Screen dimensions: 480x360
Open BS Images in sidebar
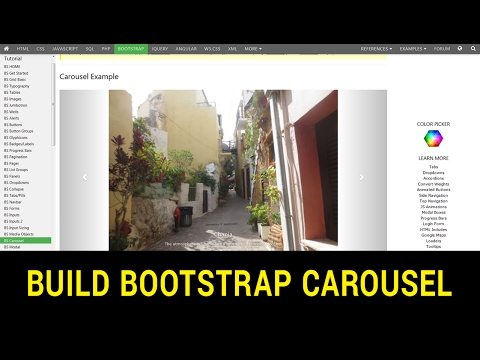pos(13,99)
